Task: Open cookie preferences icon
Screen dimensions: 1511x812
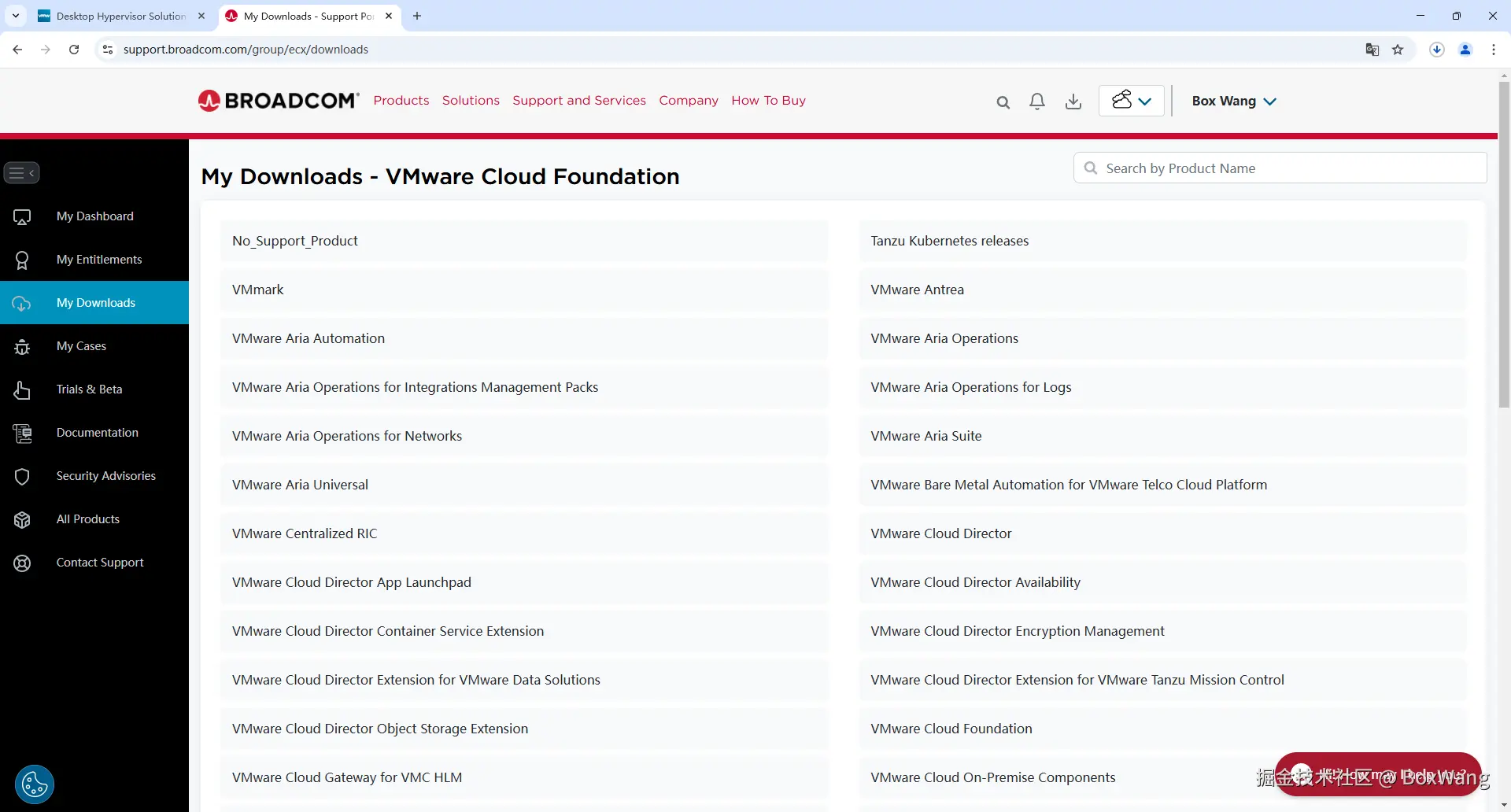Action: pyautogui.click(x=35, y=784)
